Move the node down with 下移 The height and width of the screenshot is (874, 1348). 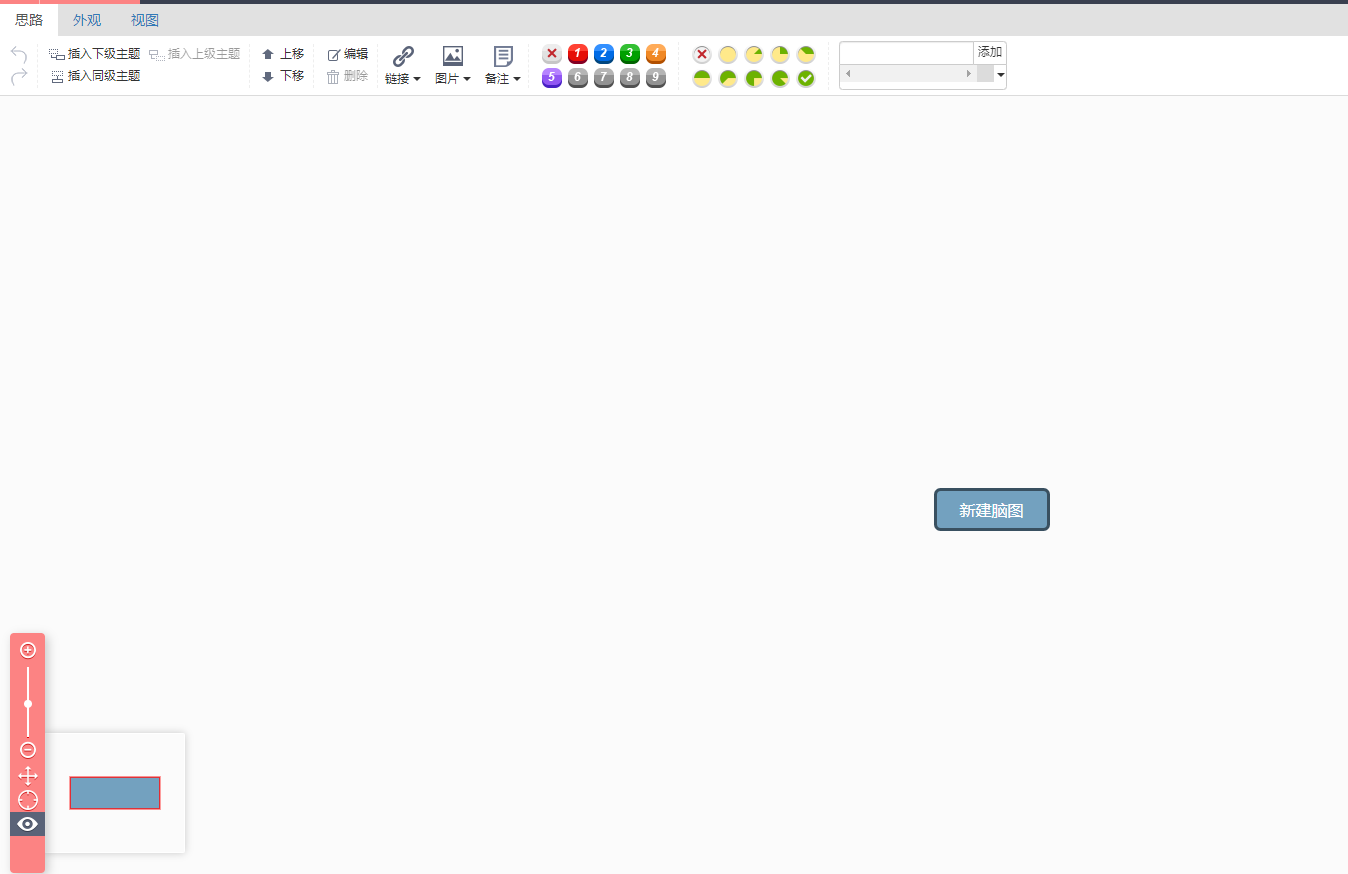point(283,76)
